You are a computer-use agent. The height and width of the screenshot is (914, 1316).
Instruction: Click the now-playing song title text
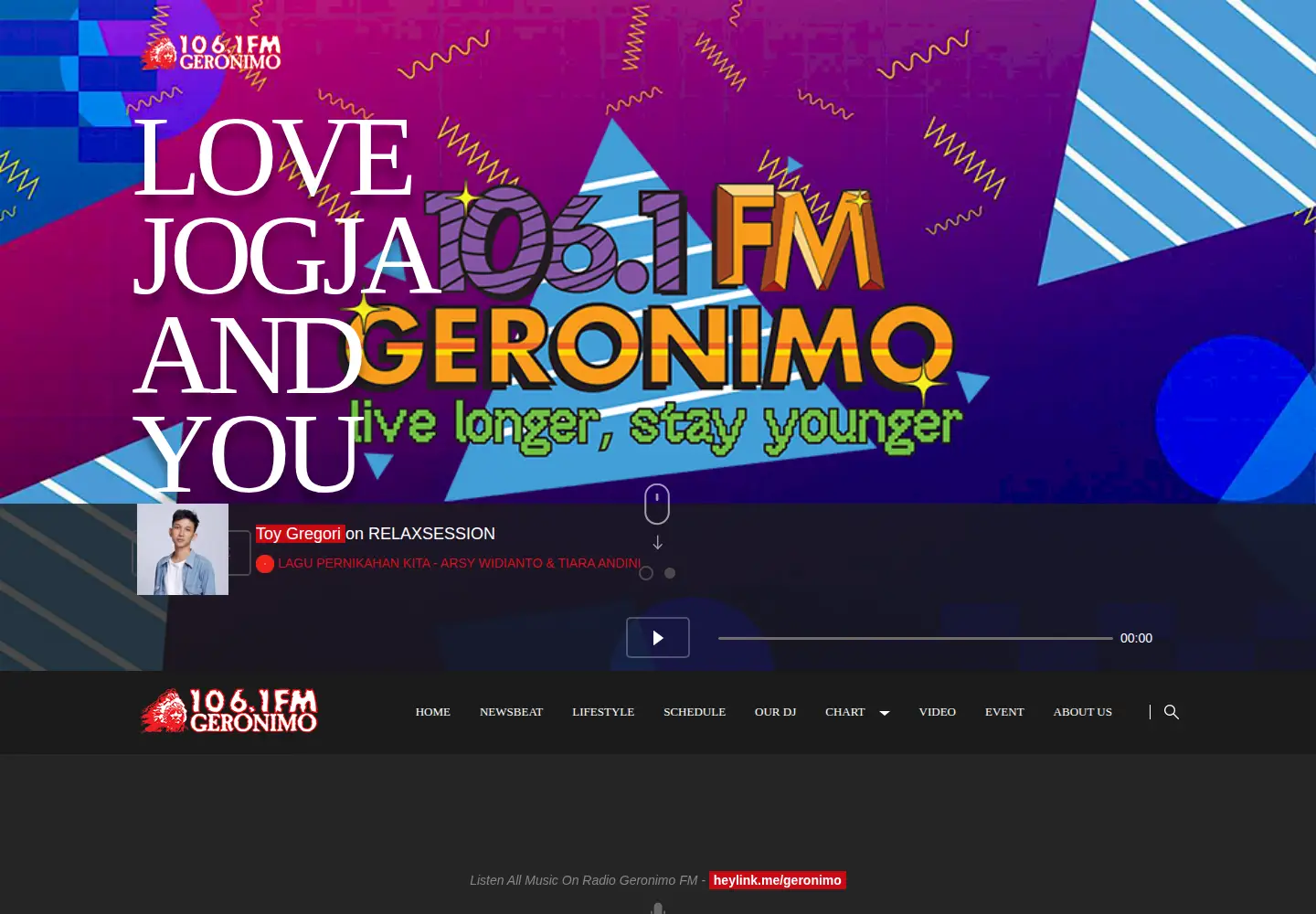point(460,563)
